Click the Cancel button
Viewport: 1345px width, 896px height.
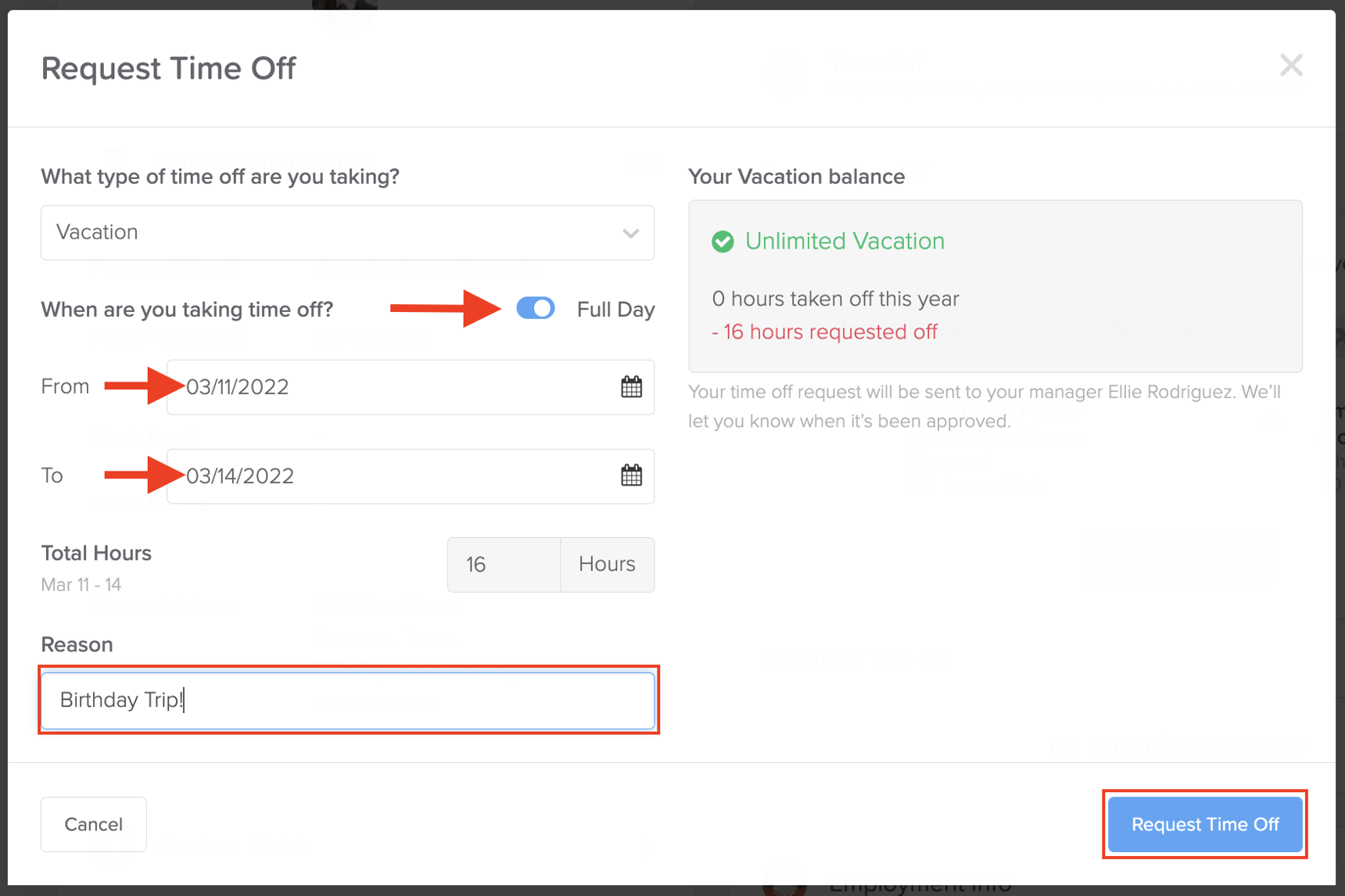93,824
